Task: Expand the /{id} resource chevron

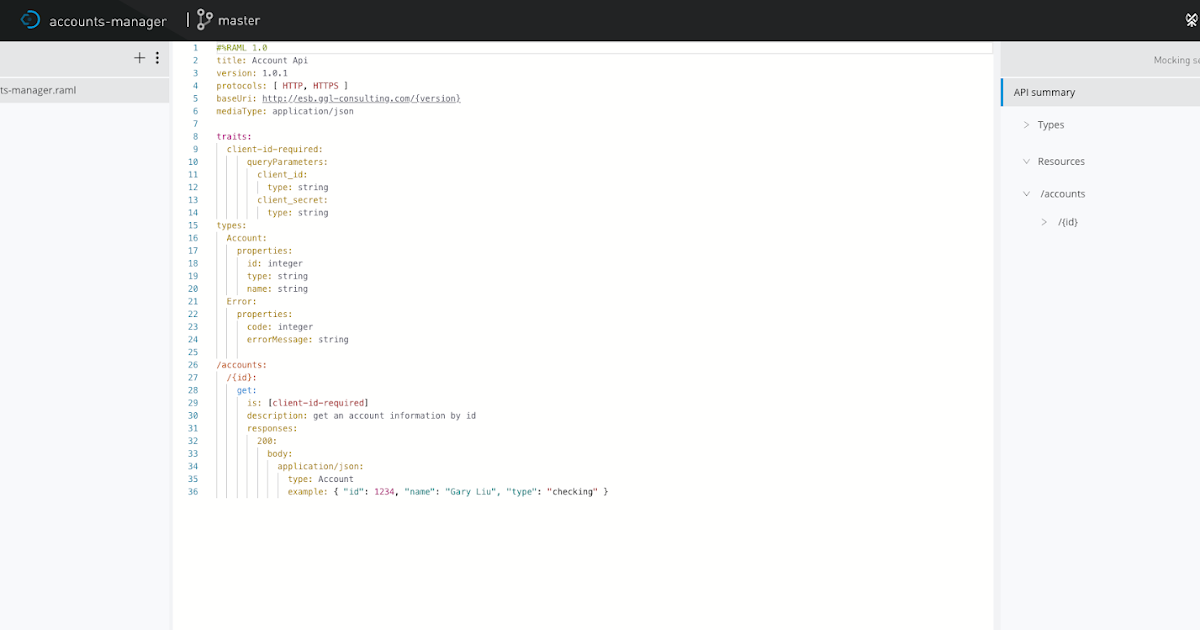Action: [x=1046, y=222]
